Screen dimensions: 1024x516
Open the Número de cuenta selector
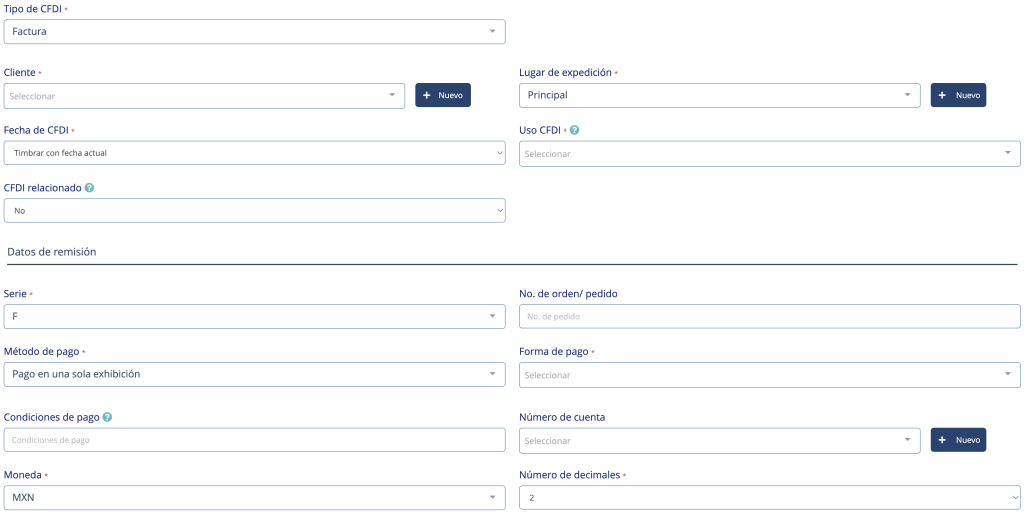[x=719, y=441]
